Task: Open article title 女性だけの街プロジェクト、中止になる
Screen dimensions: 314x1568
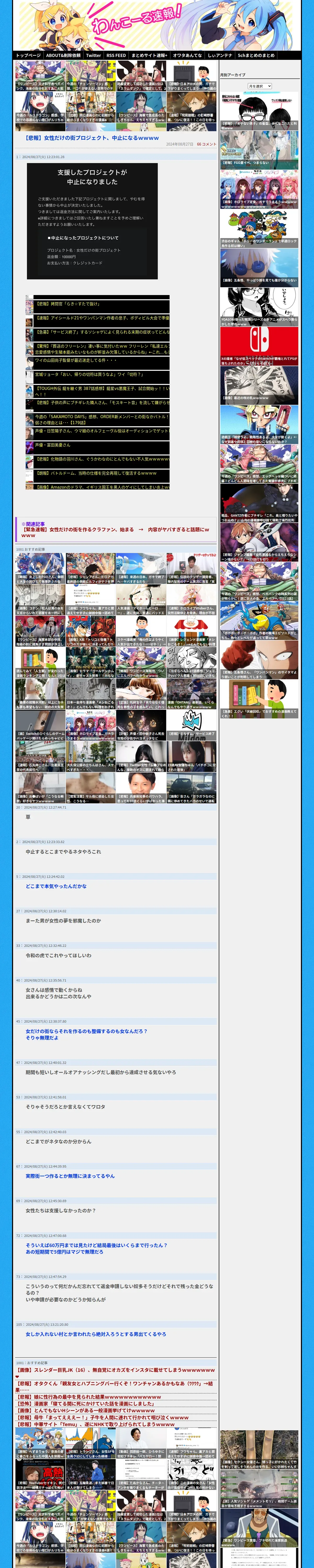Action: (92, 138)
